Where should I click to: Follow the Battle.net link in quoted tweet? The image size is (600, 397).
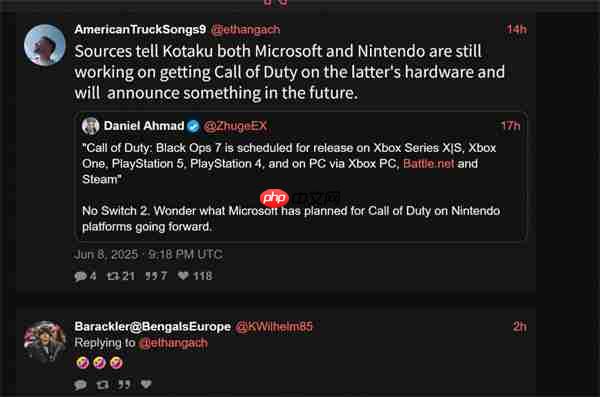[x=429, y=164]
